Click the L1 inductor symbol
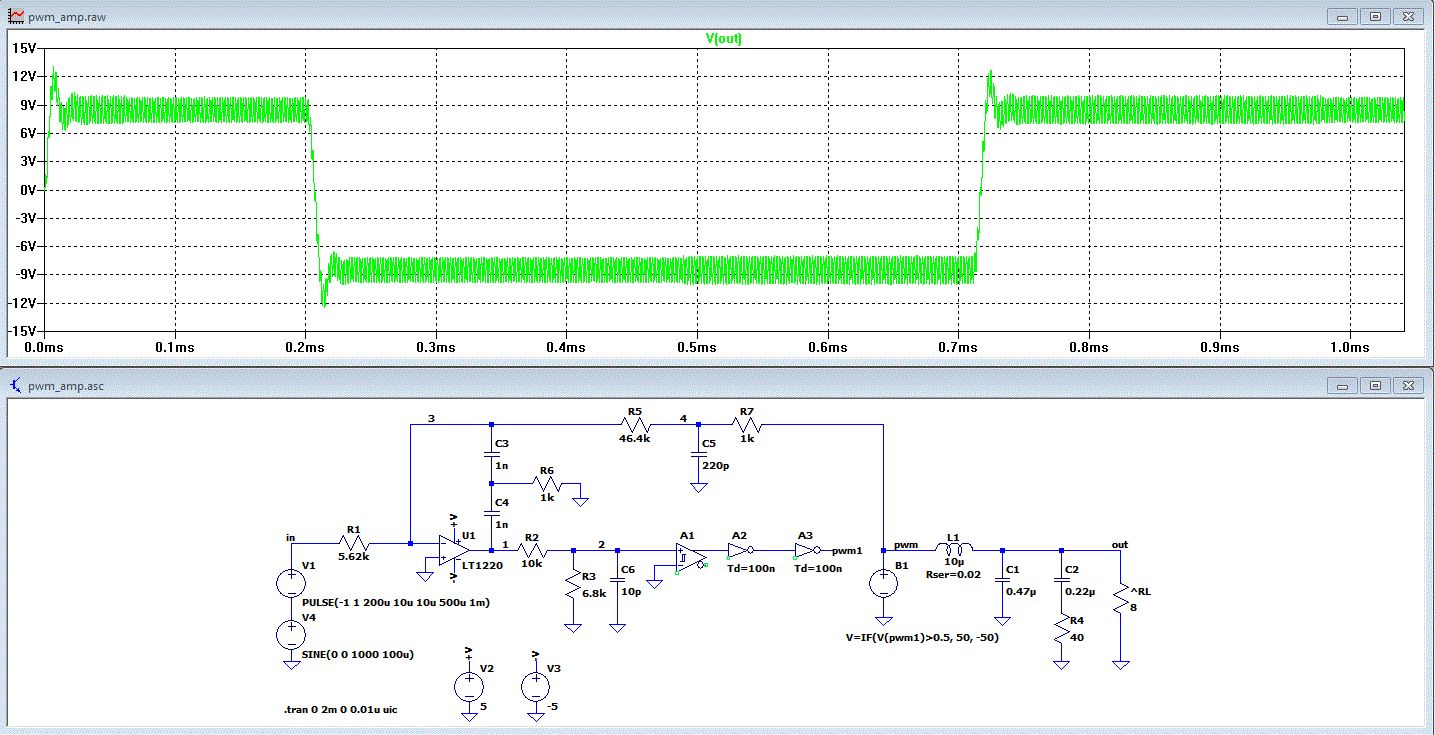 click(x=954, y=549)
